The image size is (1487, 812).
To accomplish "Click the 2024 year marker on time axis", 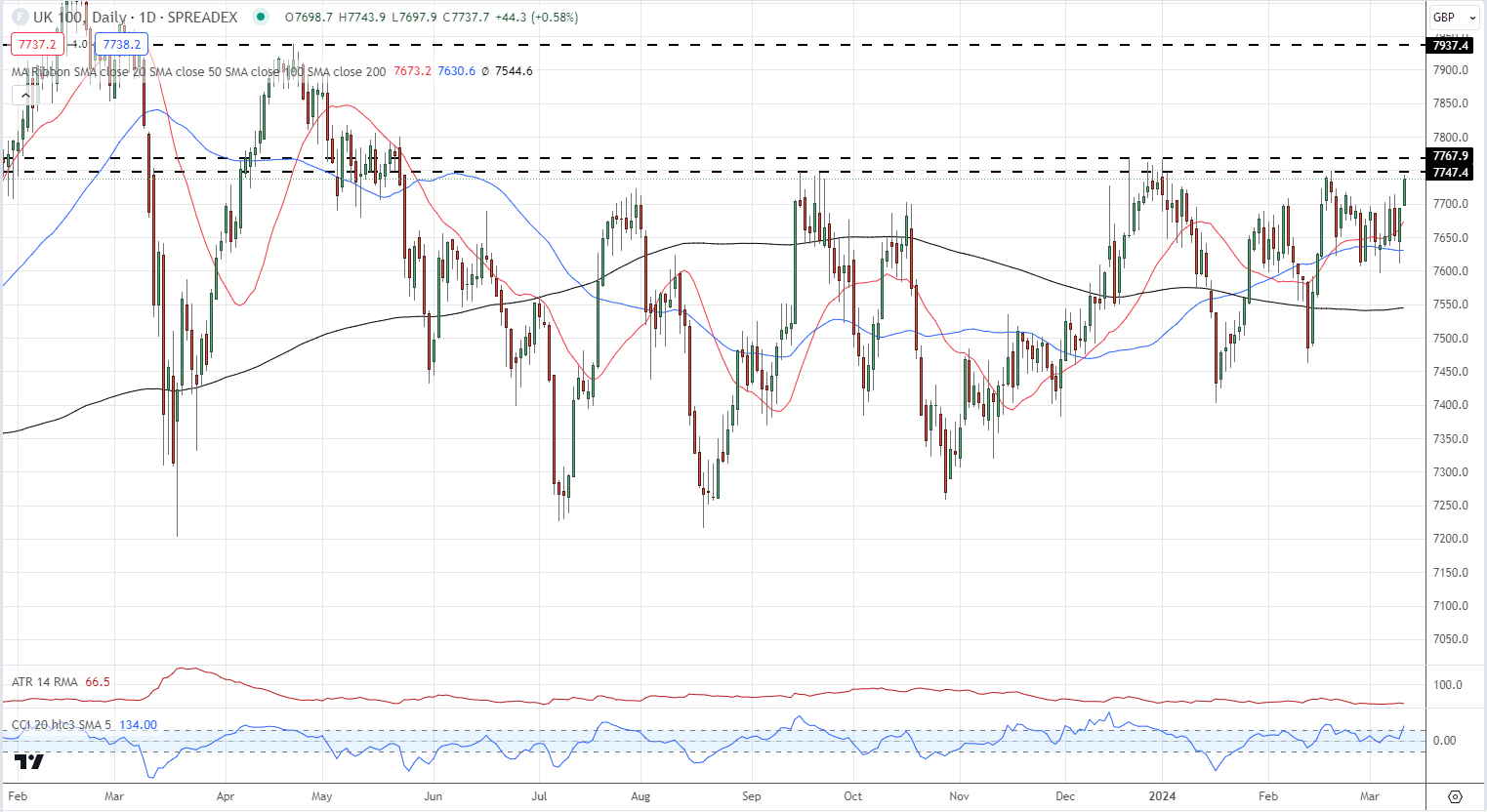I will click(1162, 796).
